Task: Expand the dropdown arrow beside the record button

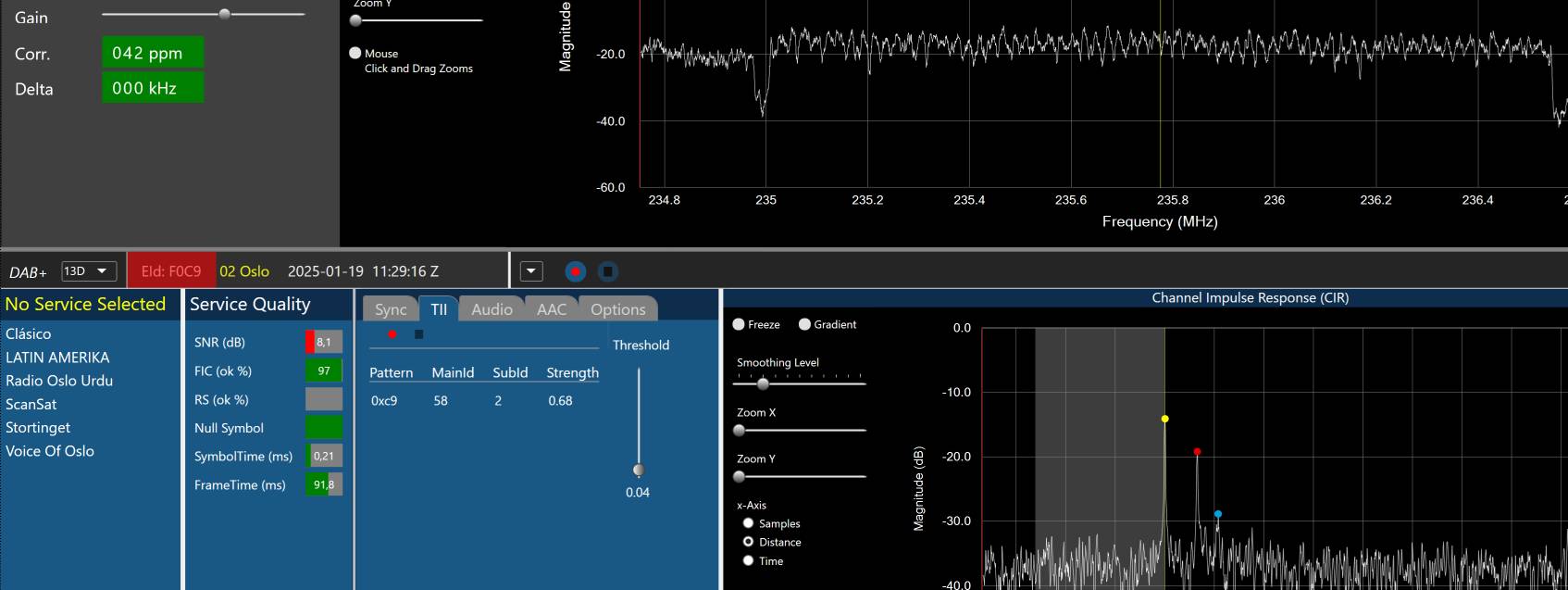Action: tap(531, 271)
